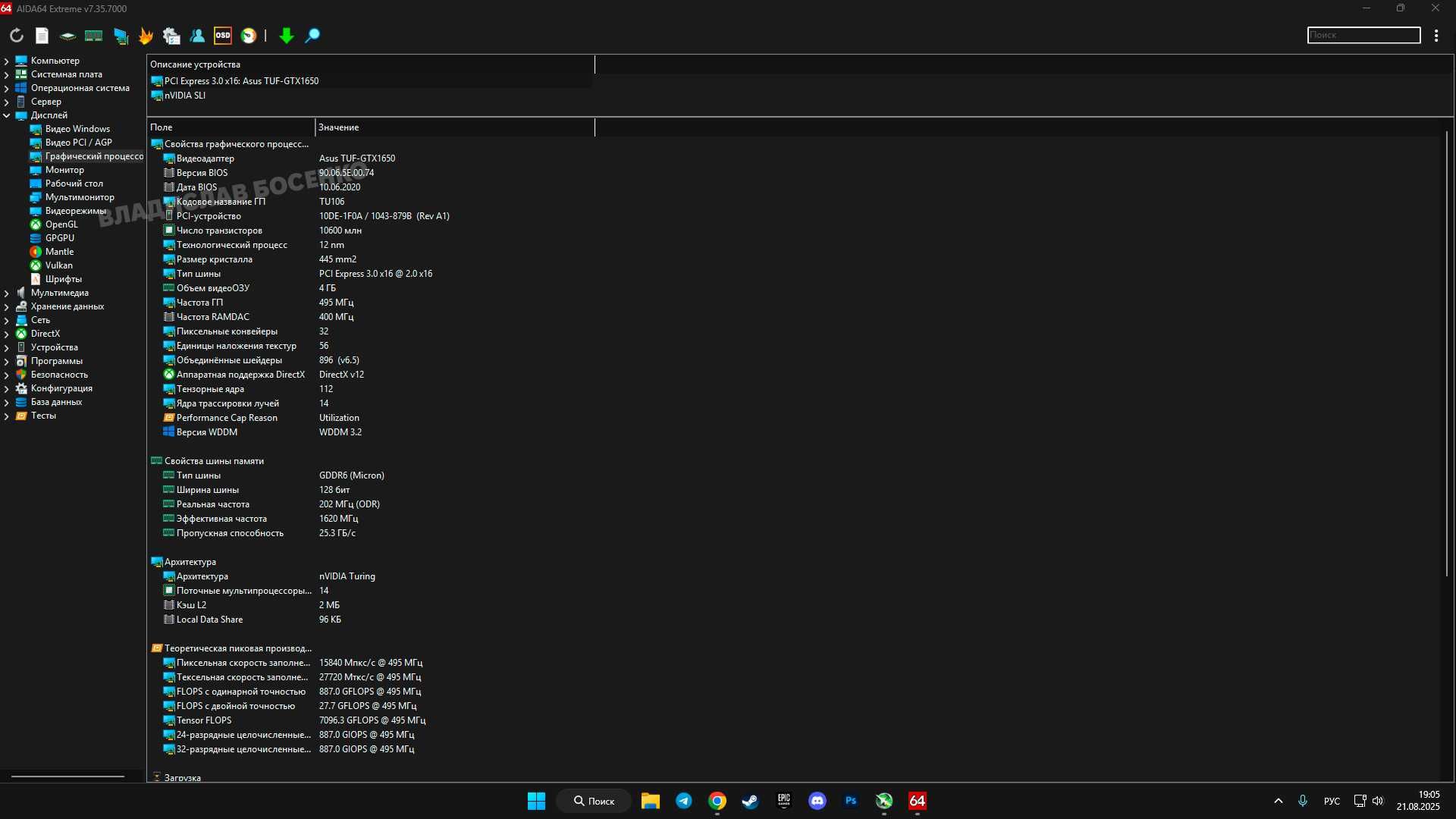The height and width of the screenshot is (819, 1456).
Task: Select the Аппаратная поддержка DirectX row
Action: point(370,375)
